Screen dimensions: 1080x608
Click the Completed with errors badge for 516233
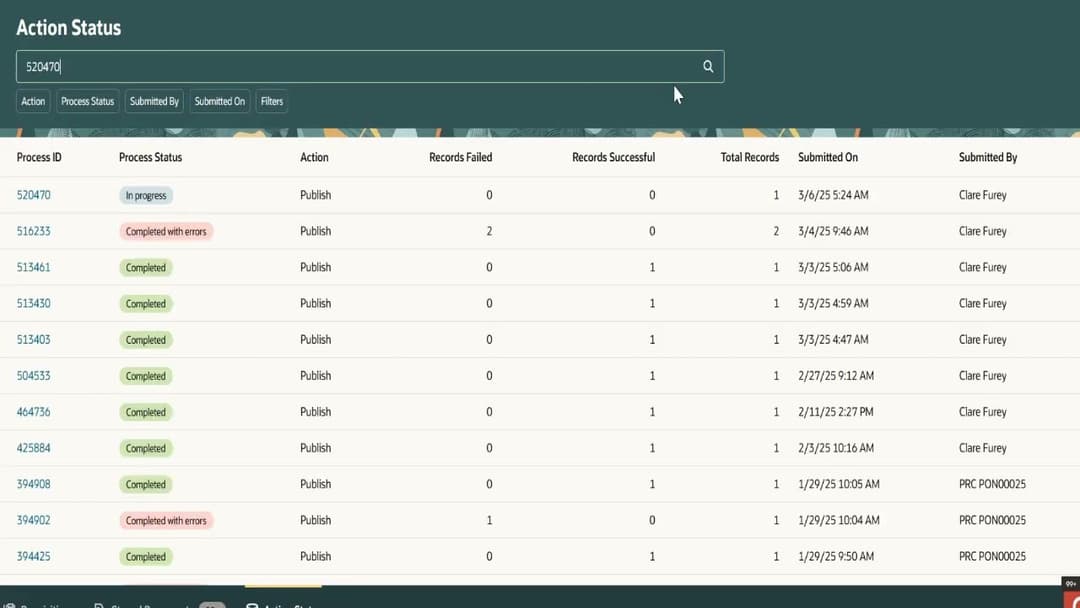(166, 231)
